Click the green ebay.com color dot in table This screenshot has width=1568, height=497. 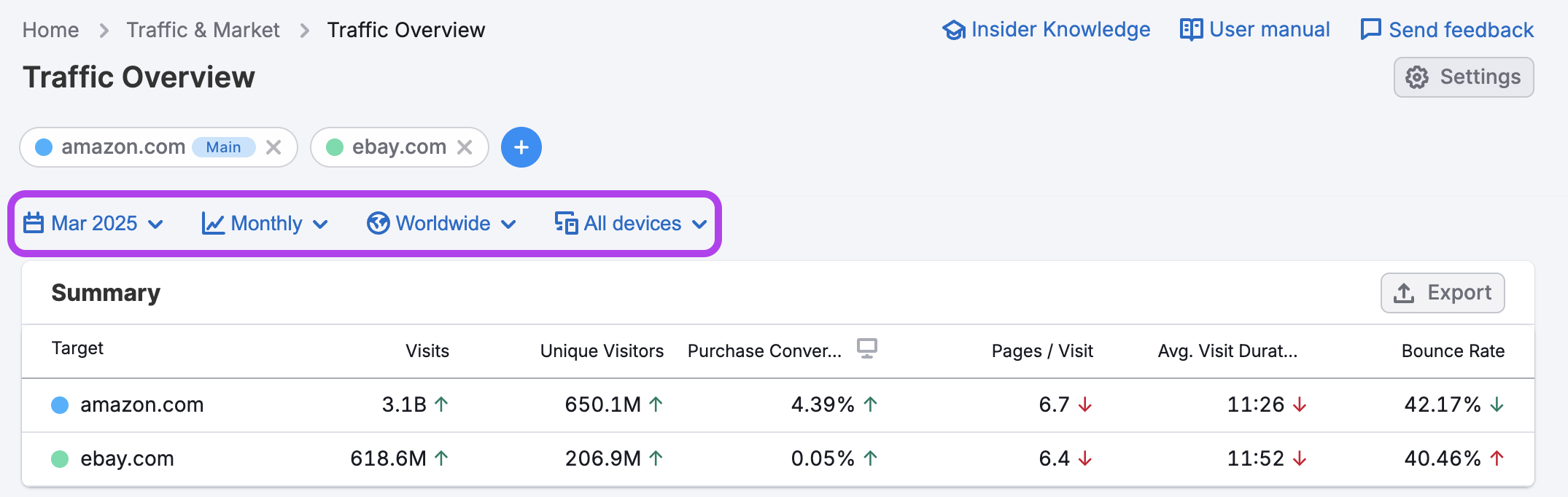point(60,459)
